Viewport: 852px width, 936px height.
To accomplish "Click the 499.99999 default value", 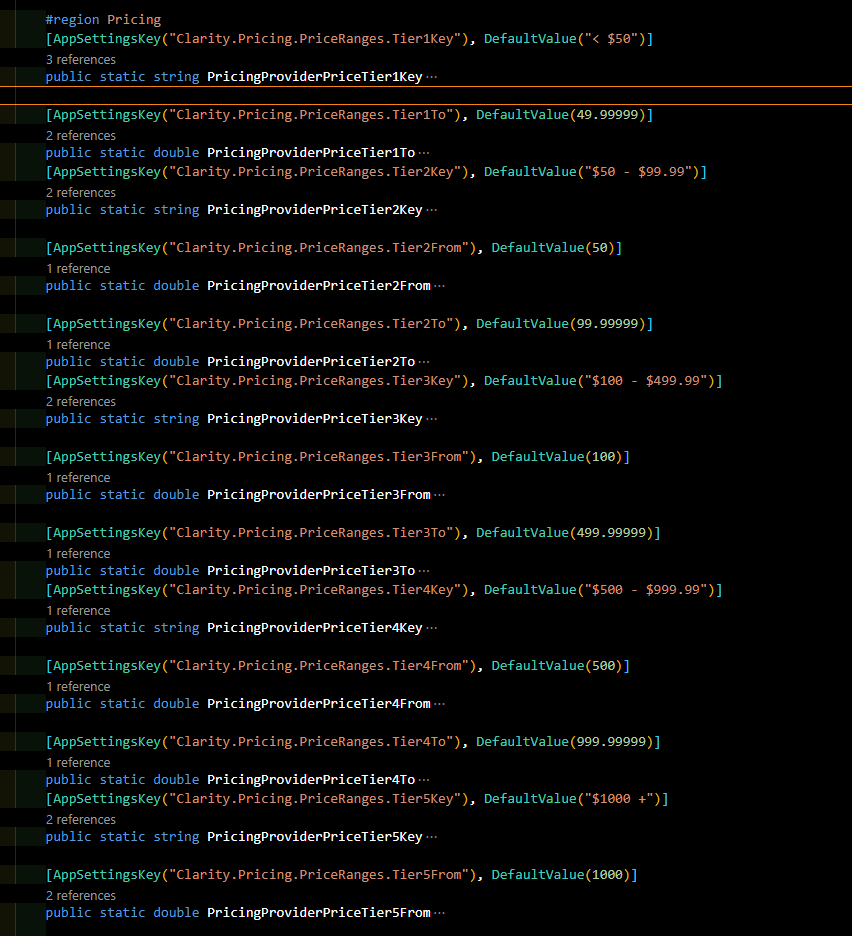I will point(611,532).
